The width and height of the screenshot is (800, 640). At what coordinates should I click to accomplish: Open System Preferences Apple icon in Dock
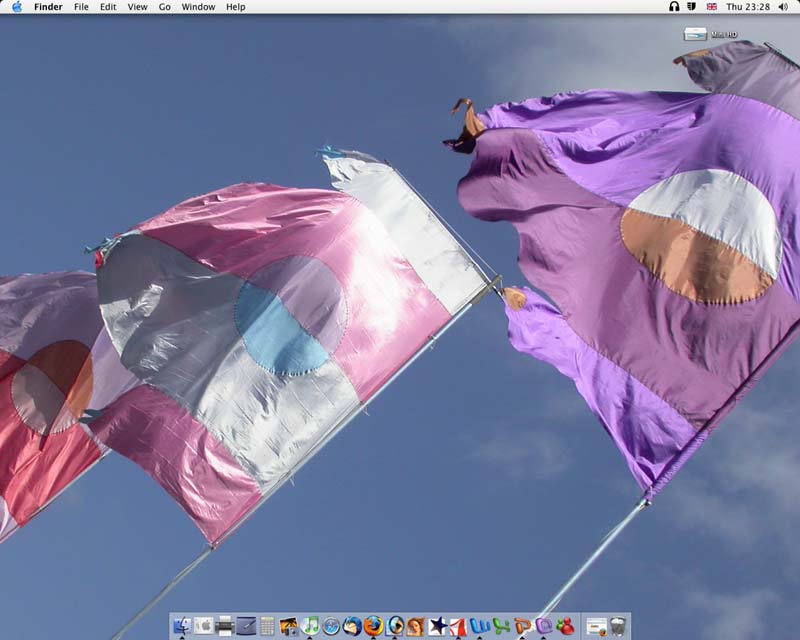tap(203, 626)
